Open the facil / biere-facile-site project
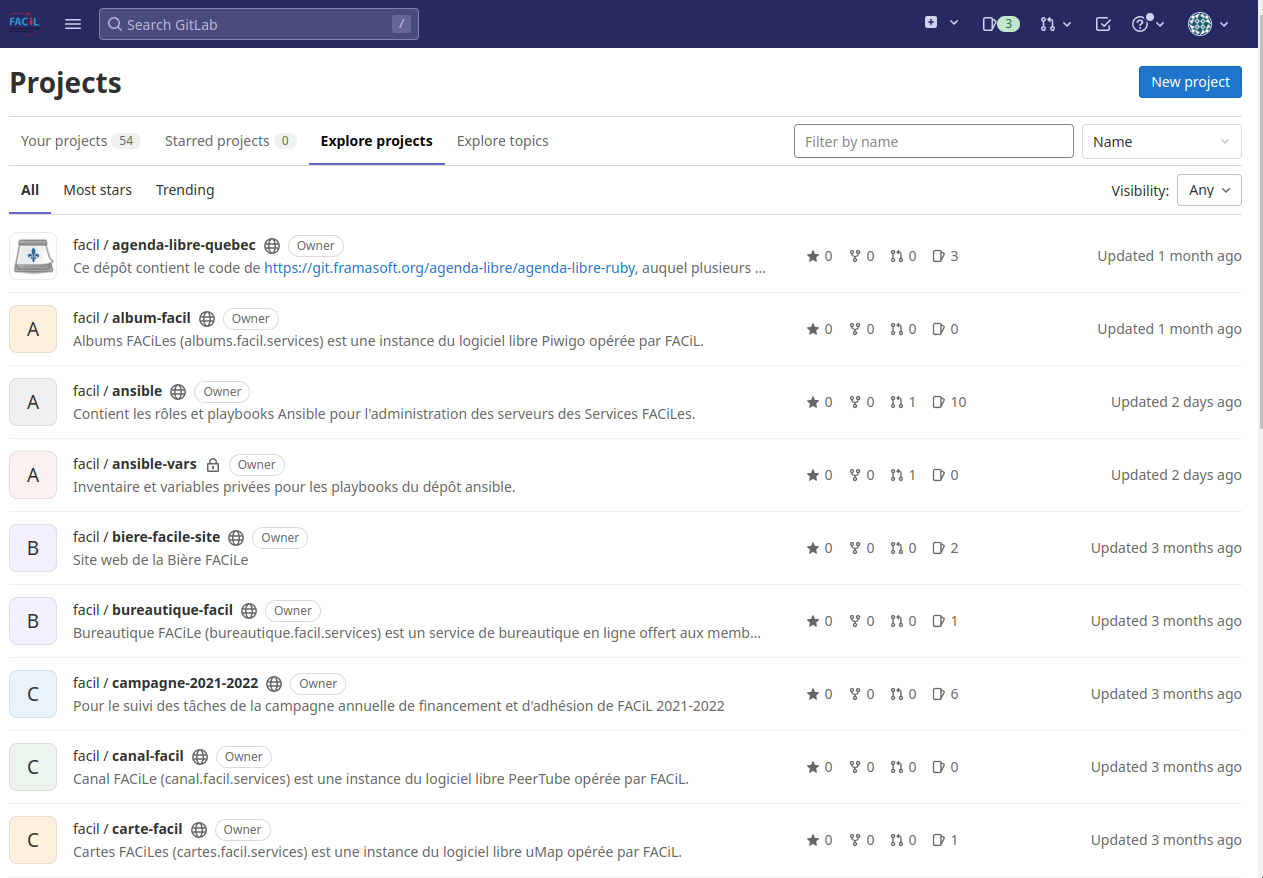Screen dimensions: 1263x878 [147, 537]
